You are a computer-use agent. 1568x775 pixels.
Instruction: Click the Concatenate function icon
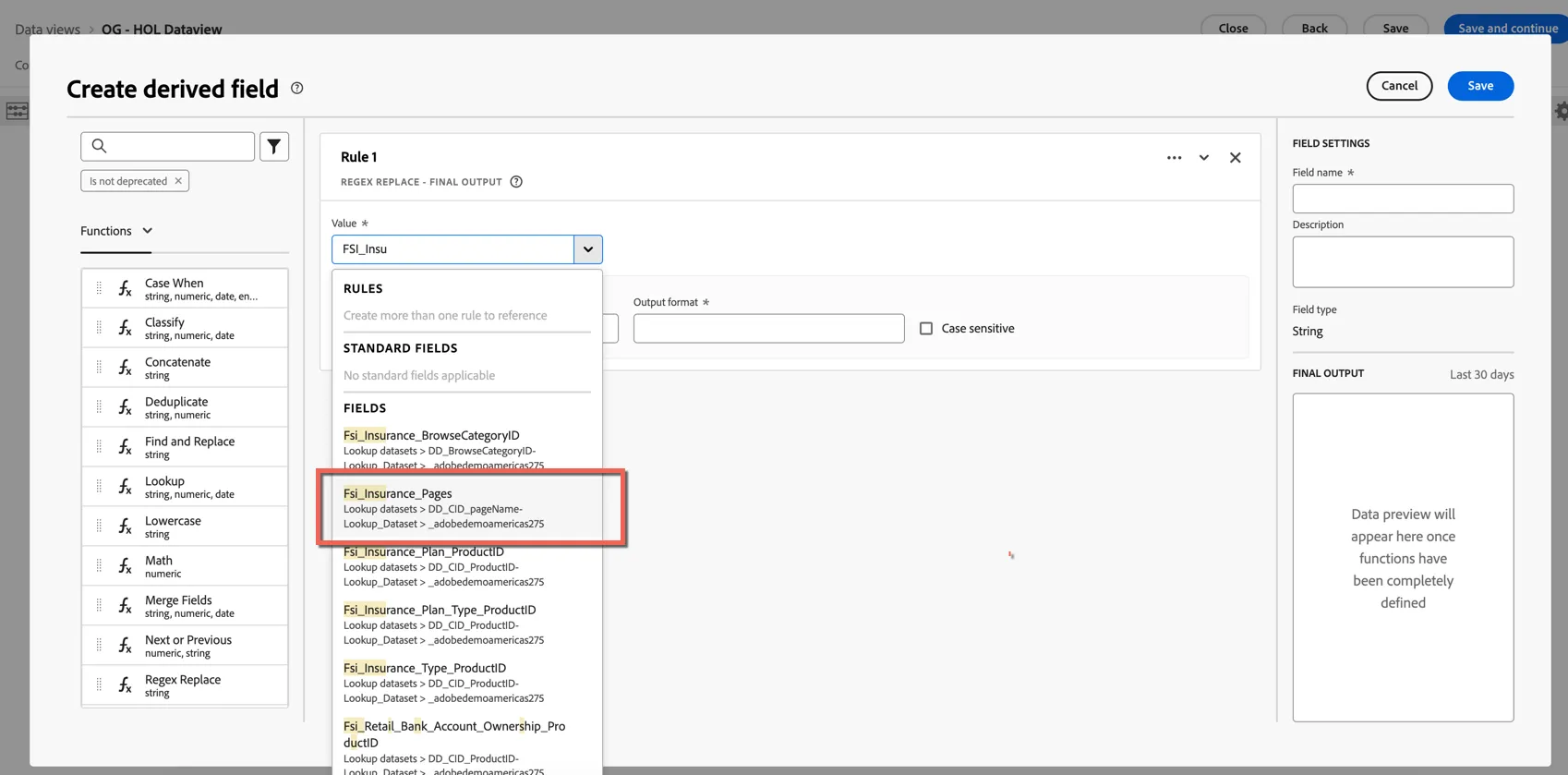[125, 369]
